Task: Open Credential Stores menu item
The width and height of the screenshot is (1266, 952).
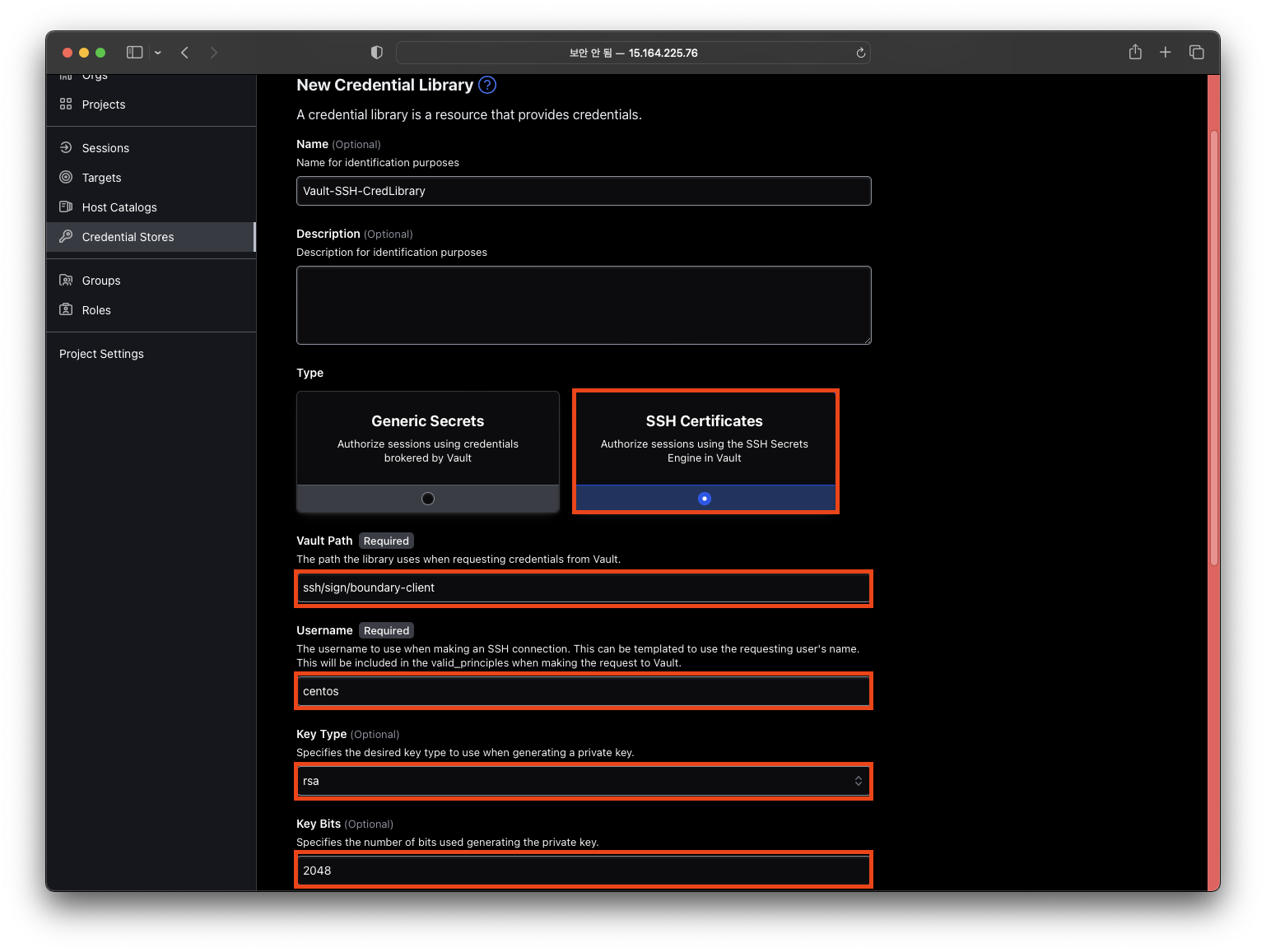Action: click(x=151, y=237)
